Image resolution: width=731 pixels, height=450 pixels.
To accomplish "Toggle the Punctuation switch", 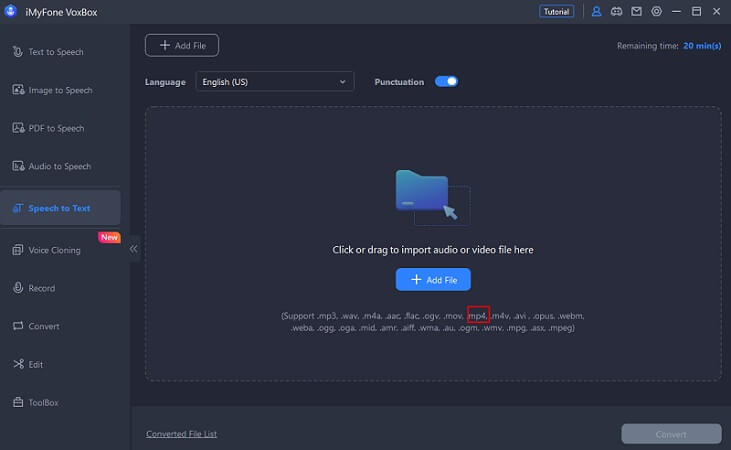I will [x=446, y=82].
